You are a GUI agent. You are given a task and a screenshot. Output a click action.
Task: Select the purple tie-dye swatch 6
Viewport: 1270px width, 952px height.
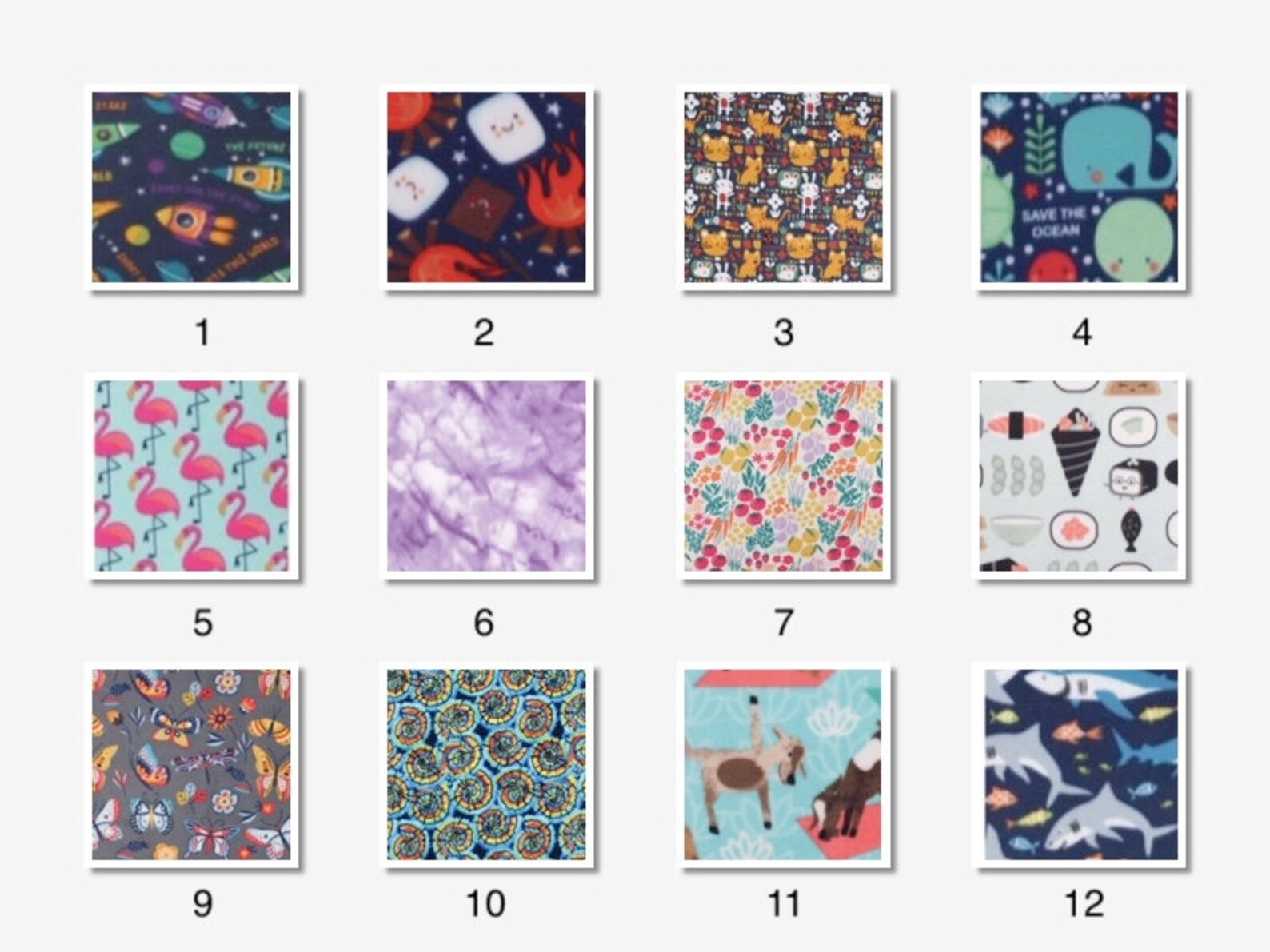486,476
